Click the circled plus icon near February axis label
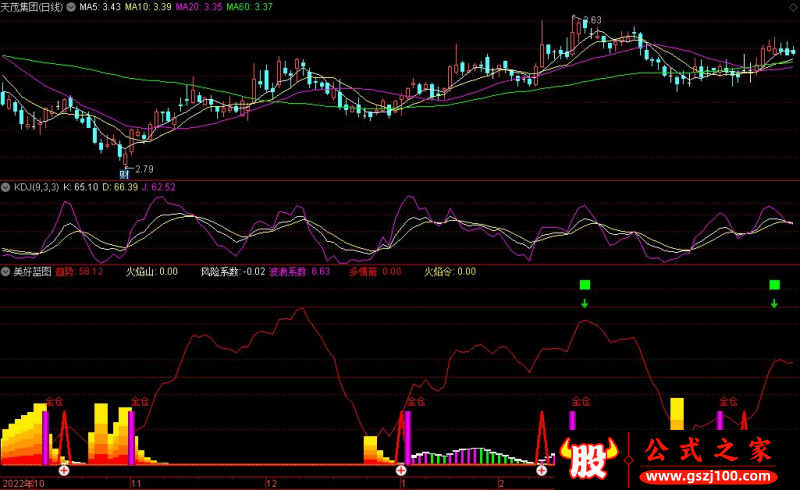The image size is (800, 490). tap(541, 470)
